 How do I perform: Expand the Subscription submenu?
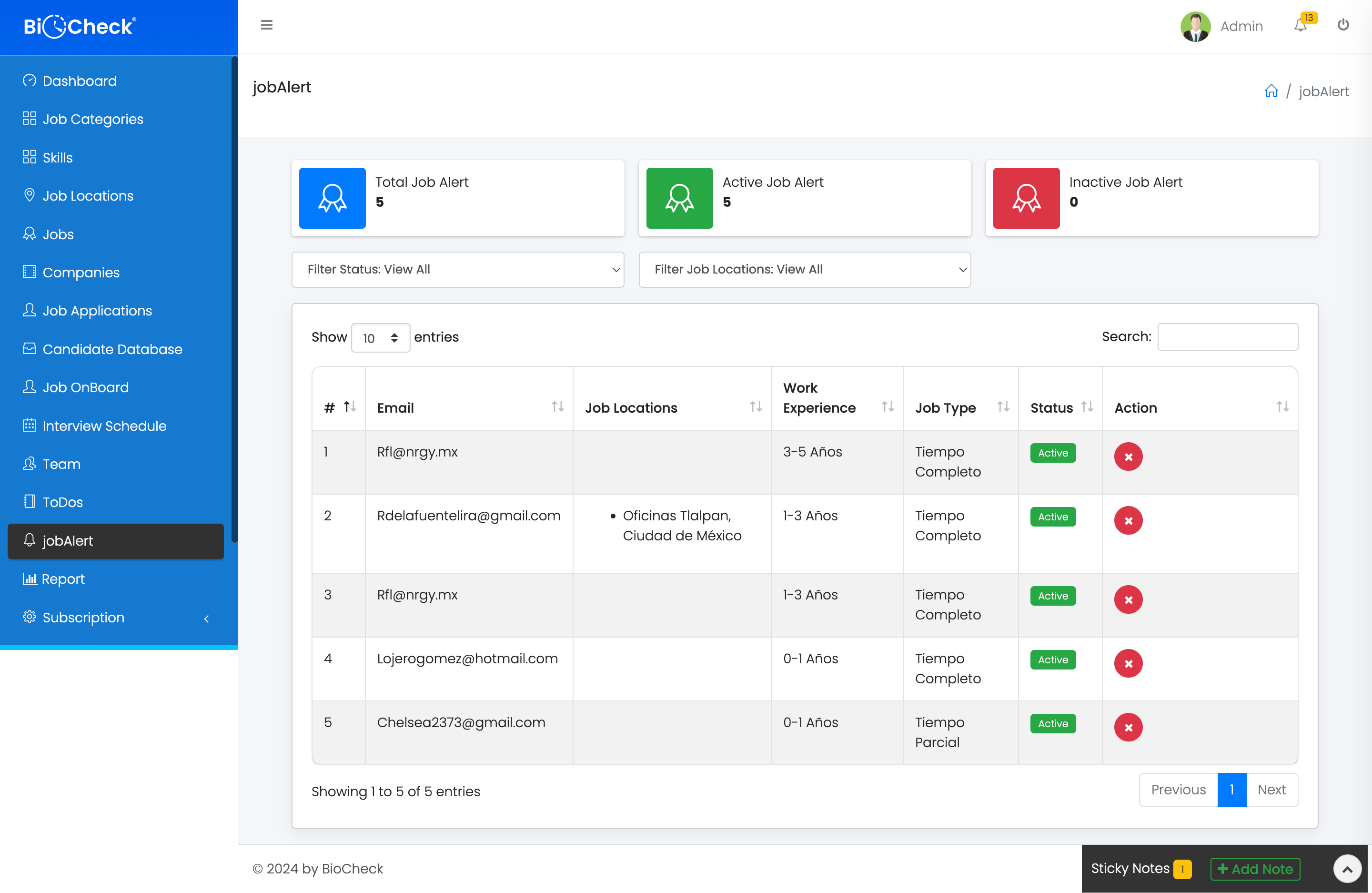click(x=115, y=618)
